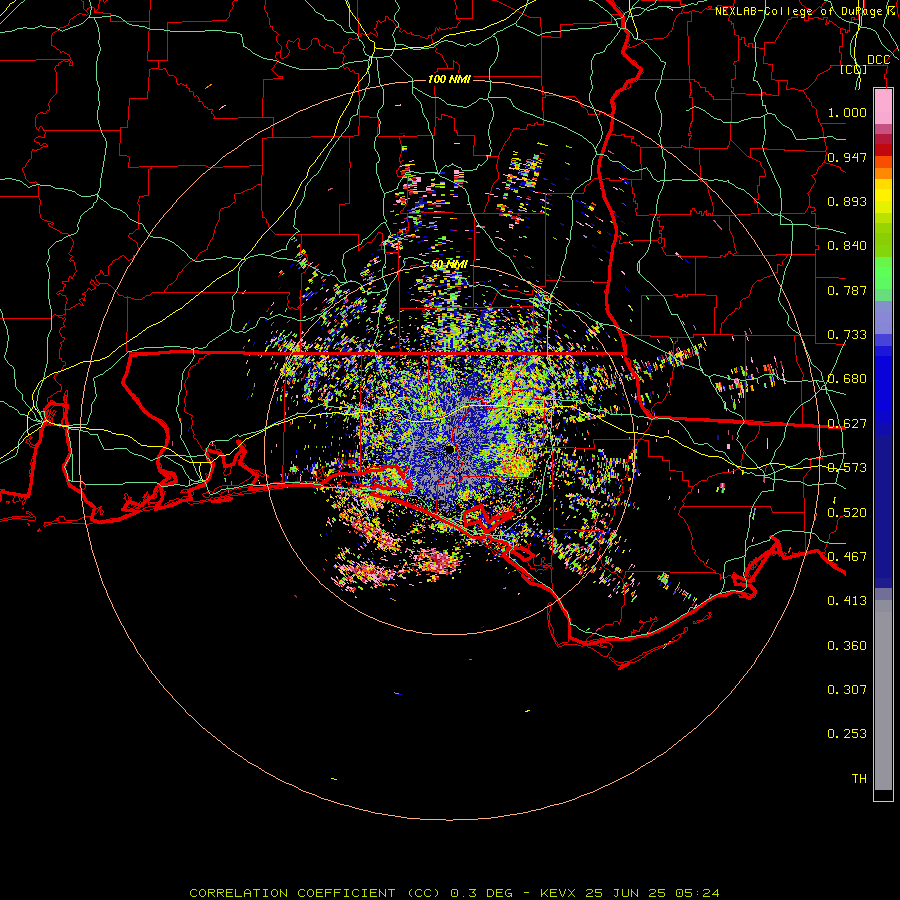This screenshot has width=900, height=900.
Task: Select the 0.787 scale value
Action: tap(847, 290)
